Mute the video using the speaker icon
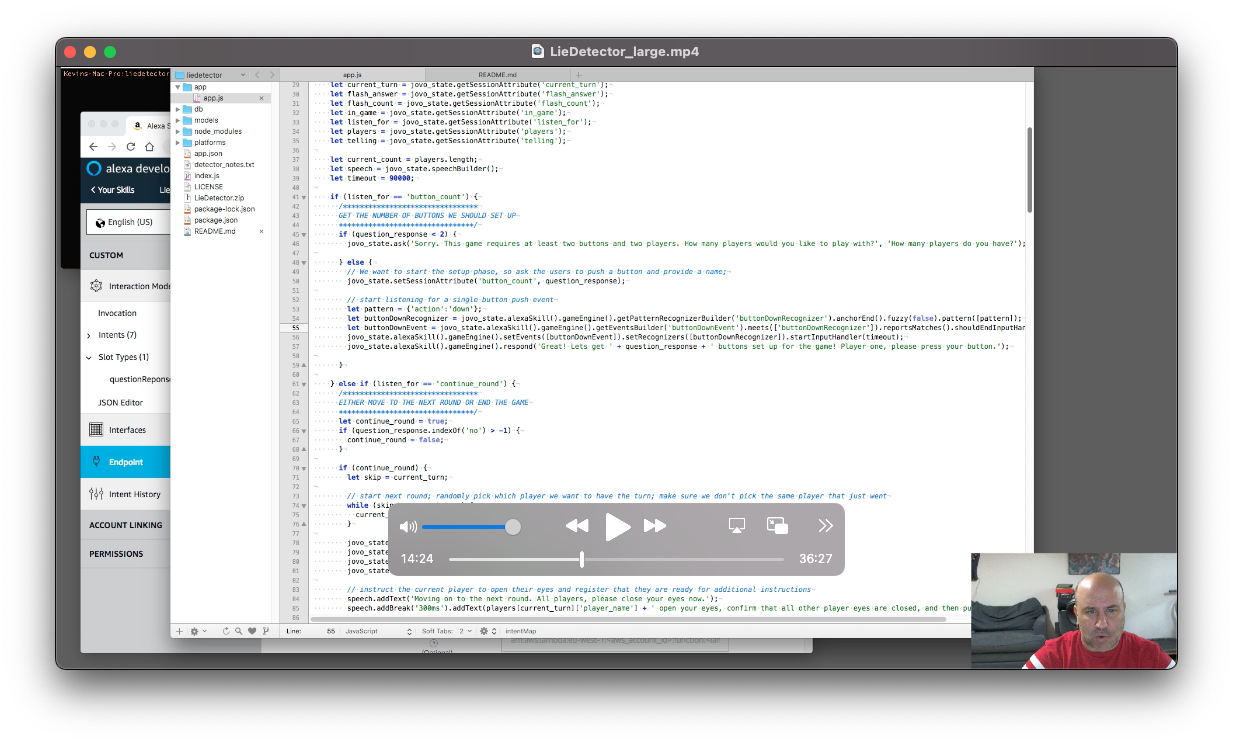The height and width of the screenshot is (743, 1233). pos(408,527)
